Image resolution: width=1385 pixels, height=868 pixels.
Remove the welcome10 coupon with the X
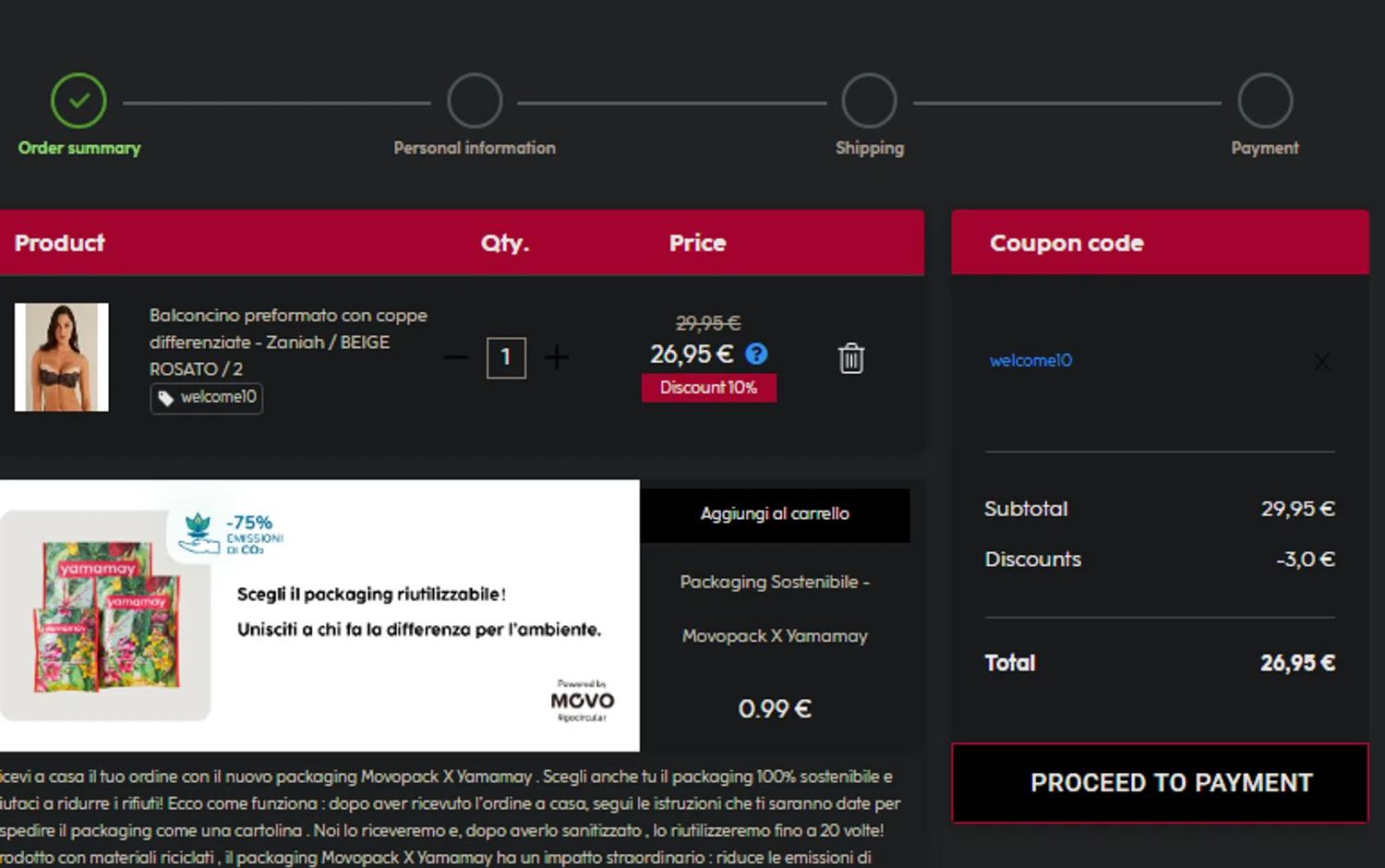[1321, 361]
